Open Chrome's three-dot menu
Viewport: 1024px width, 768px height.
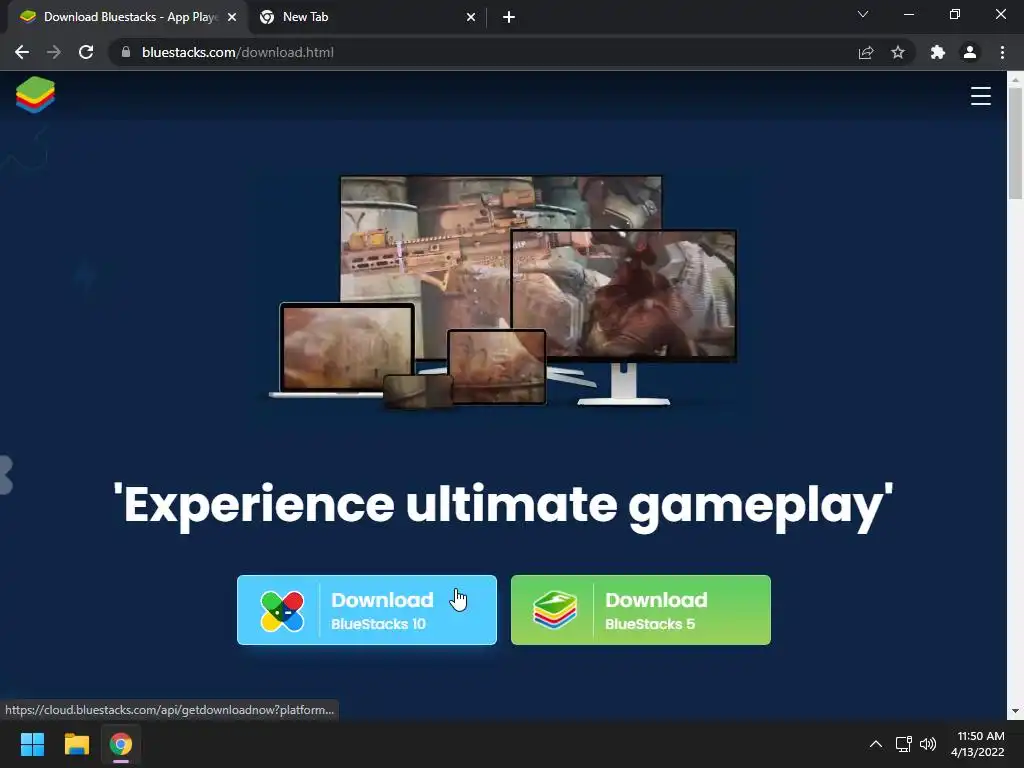pyautogui.click(x=1002, y=52)
